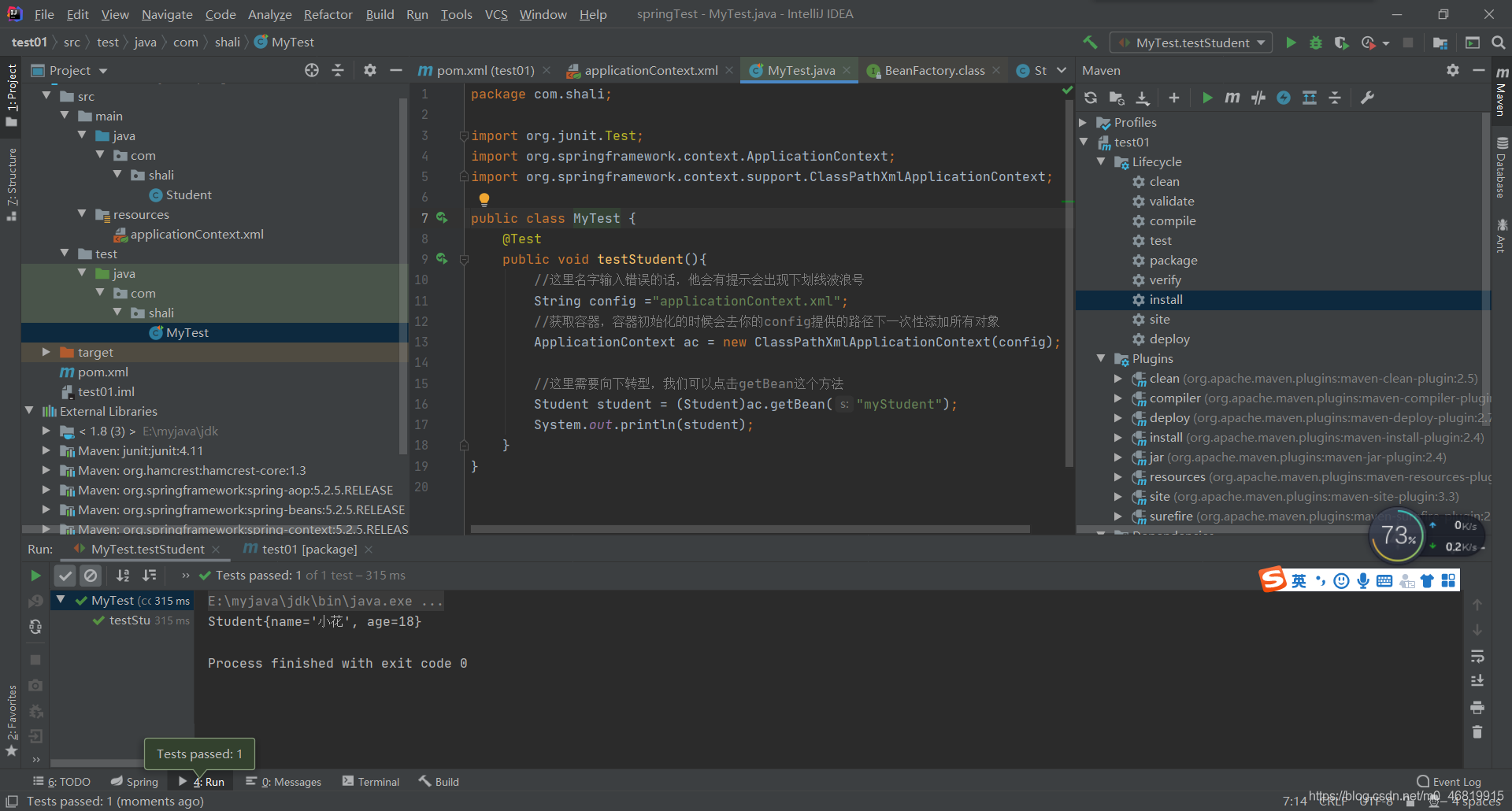The image size is (1512, 811).
Task: Open the Analyze menu
Action: (269, 14)
